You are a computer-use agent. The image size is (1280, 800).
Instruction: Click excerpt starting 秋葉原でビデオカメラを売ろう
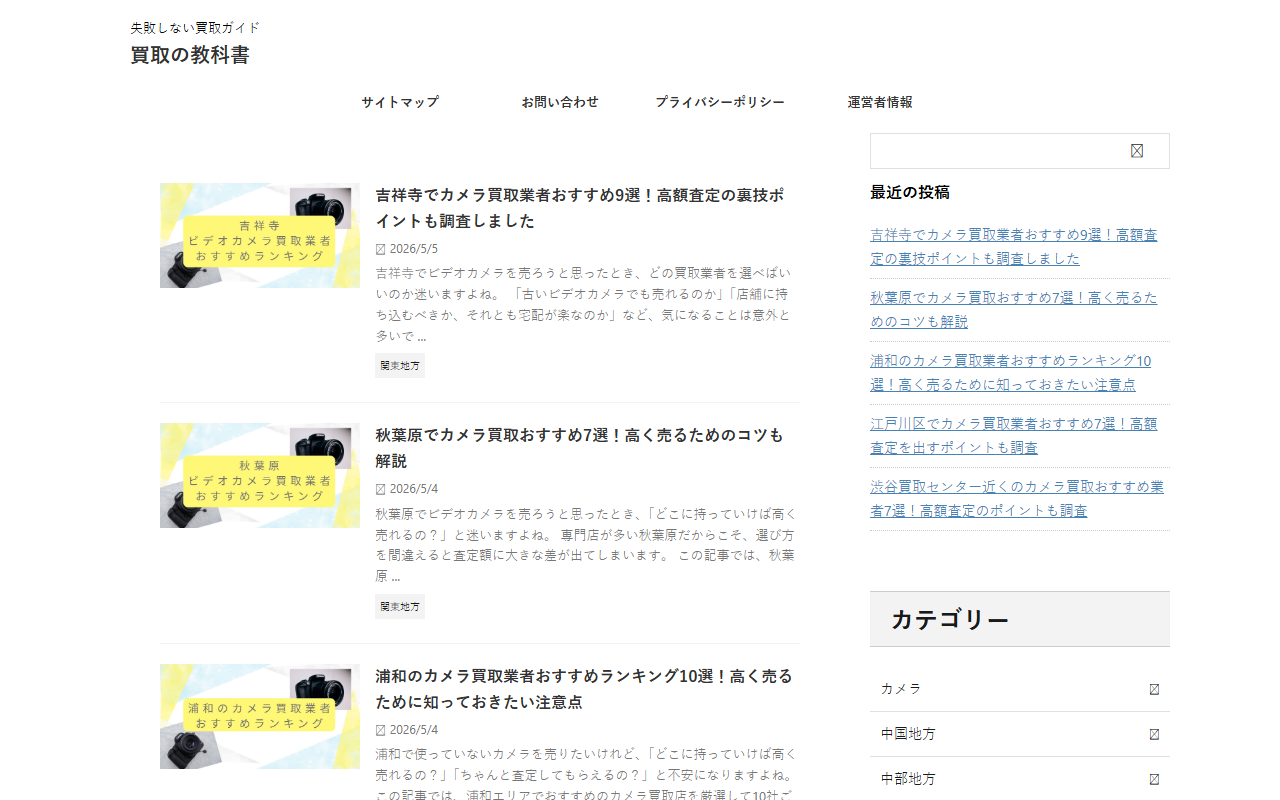coord(585,545)
